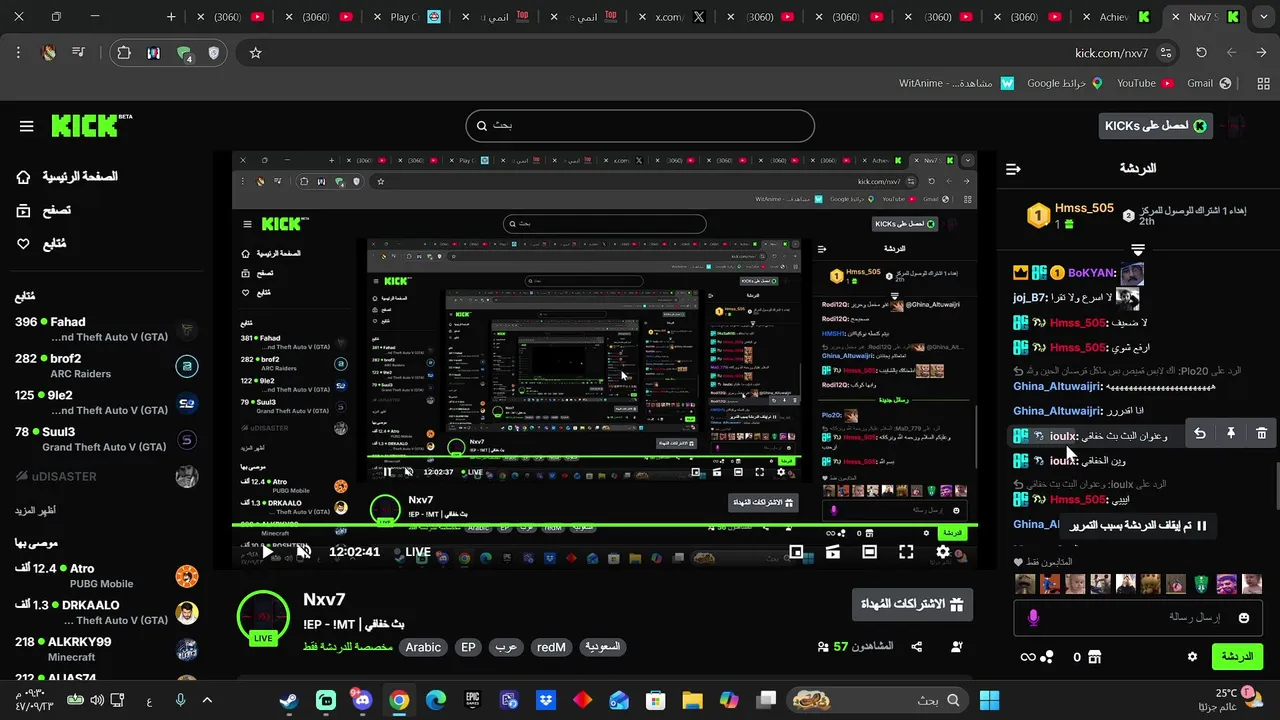This screenshot has height=720, width=1280.
Task: Share the Nxv7 stream
Action: coord(917,647)
